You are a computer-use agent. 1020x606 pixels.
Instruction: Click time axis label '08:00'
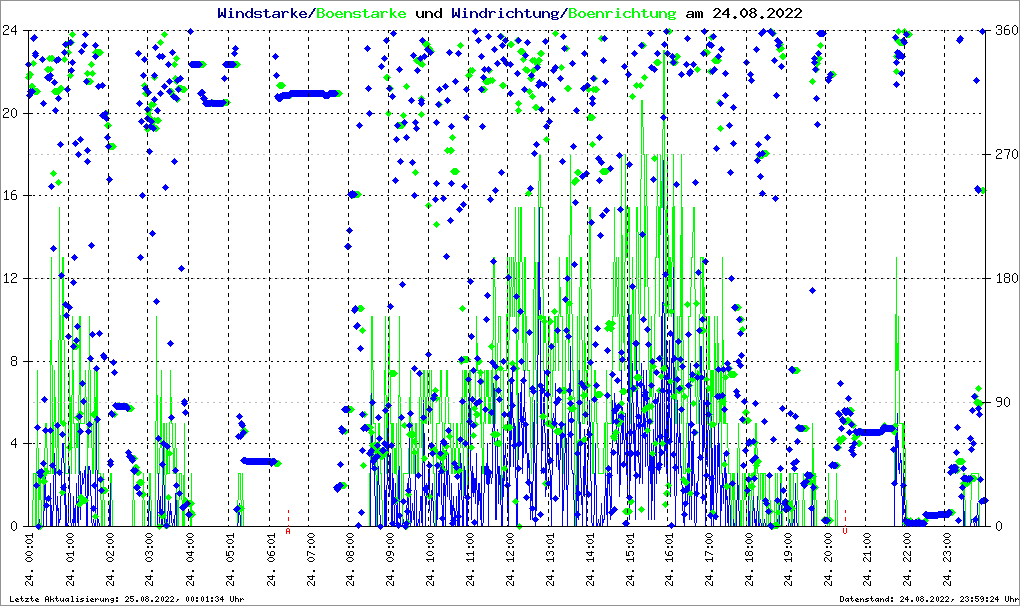coord(350,549)
